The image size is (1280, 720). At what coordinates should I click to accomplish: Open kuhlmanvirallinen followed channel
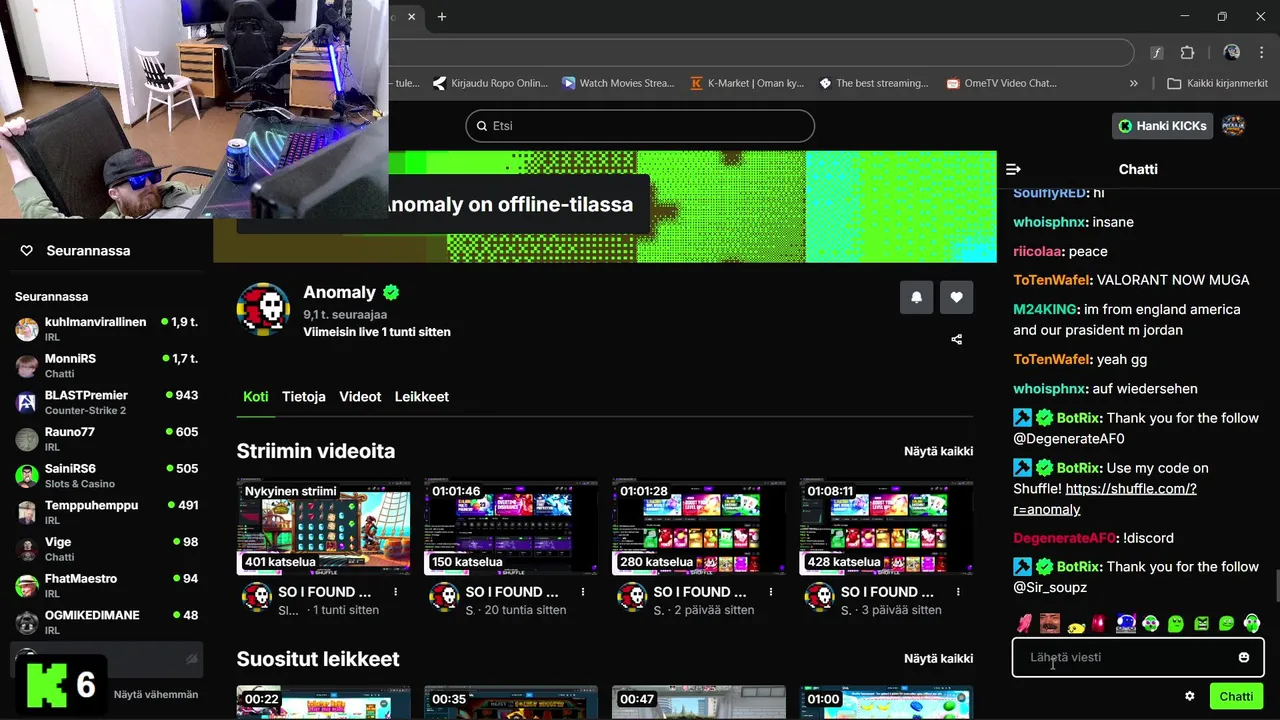coord(106,329)
